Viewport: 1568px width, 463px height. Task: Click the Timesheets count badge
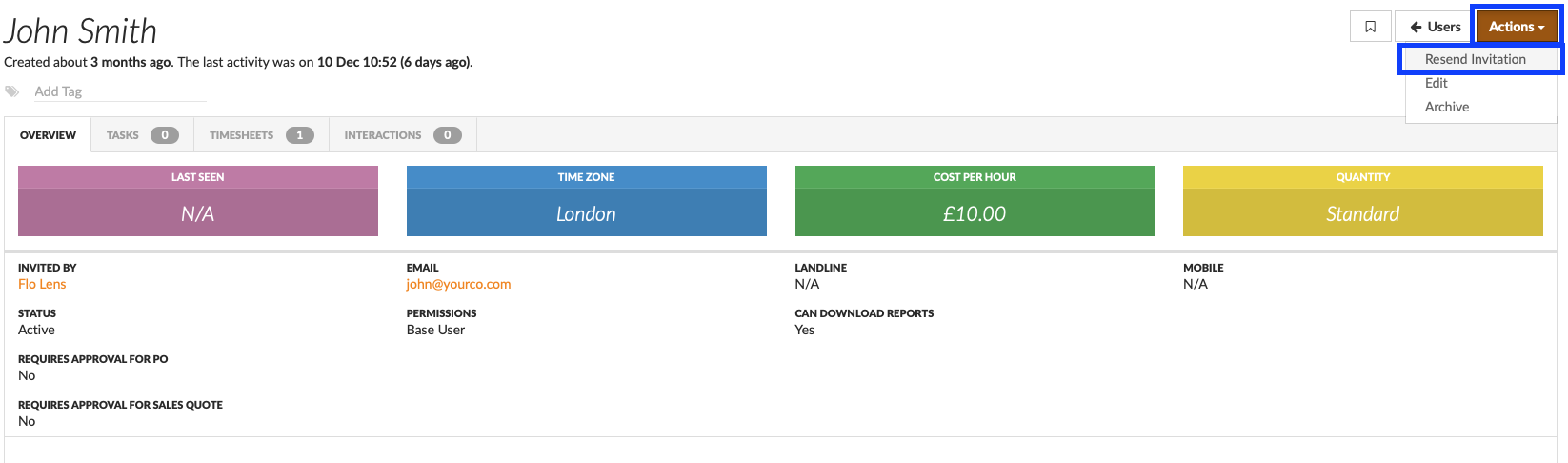click(300, 135)
